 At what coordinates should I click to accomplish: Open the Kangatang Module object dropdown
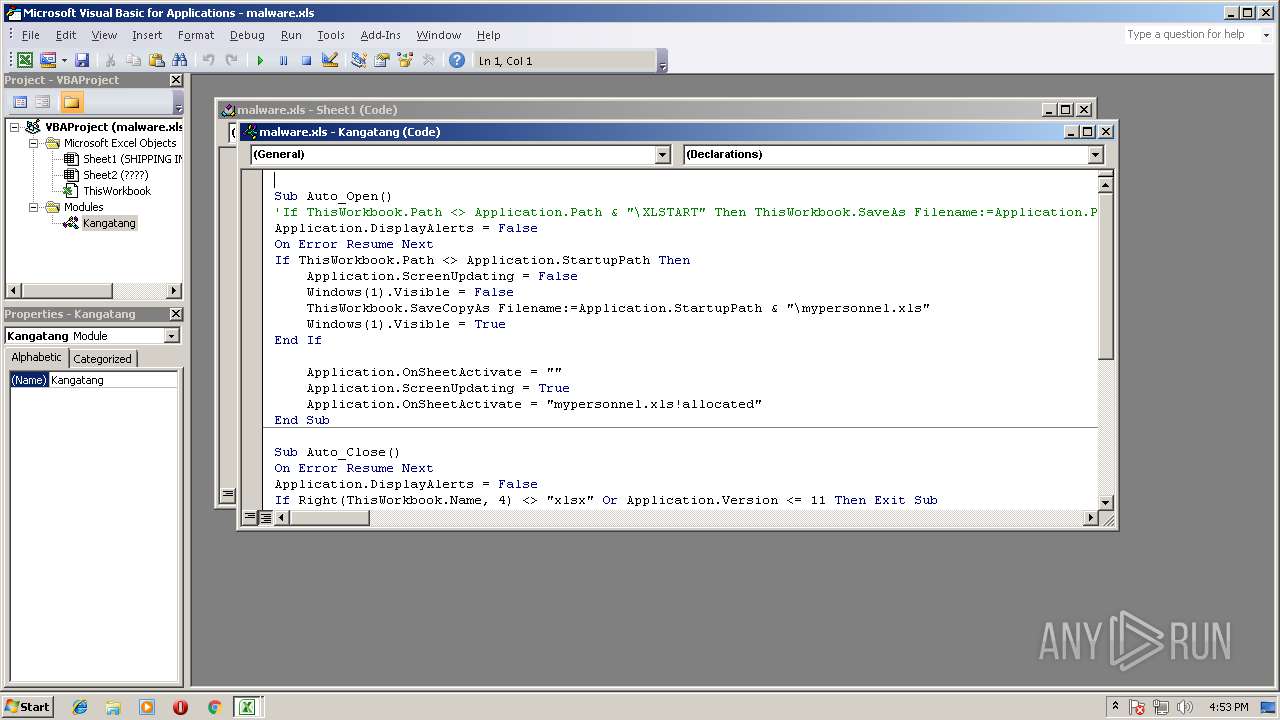pyautogui.click(x=171, y=336)
